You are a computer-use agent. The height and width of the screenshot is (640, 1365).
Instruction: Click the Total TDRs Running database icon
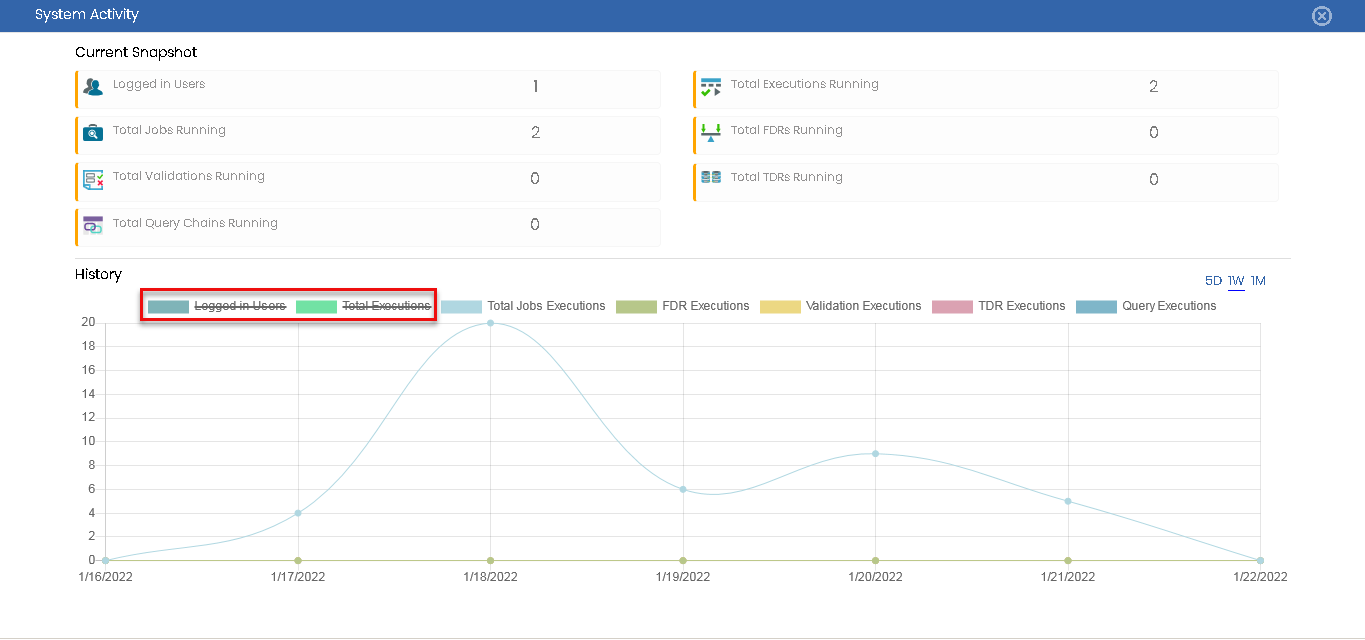pos(711,177)
